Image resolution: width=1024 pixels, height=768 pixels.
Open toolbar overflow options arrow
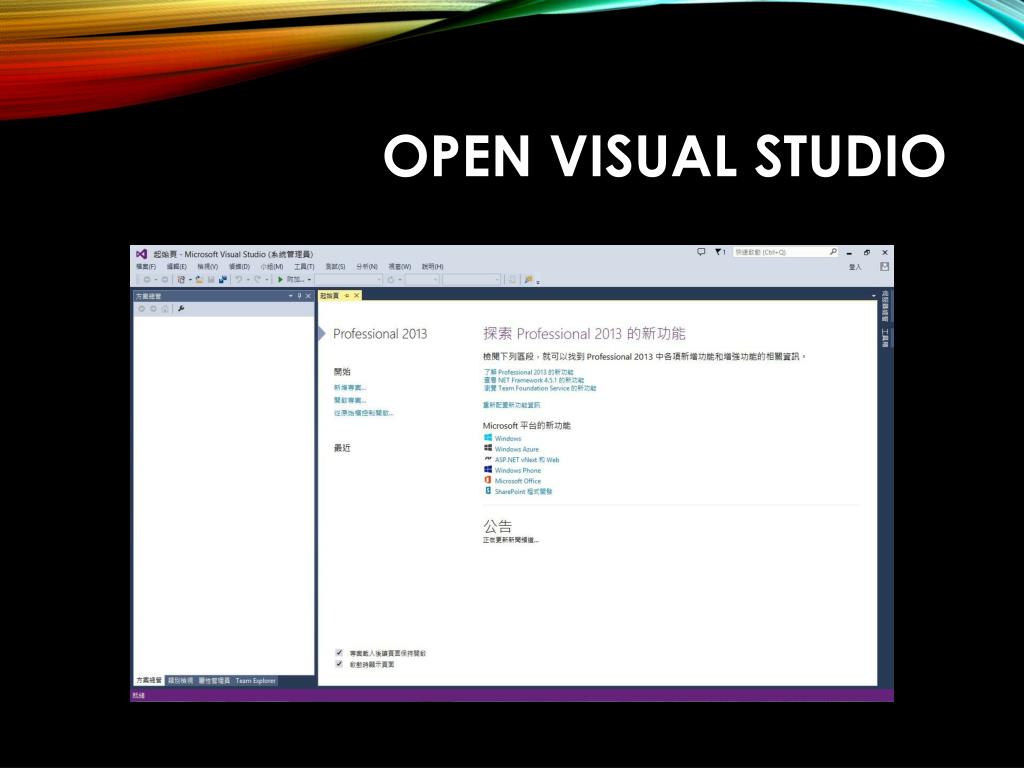pyautogui.click(x=537, y=281)
